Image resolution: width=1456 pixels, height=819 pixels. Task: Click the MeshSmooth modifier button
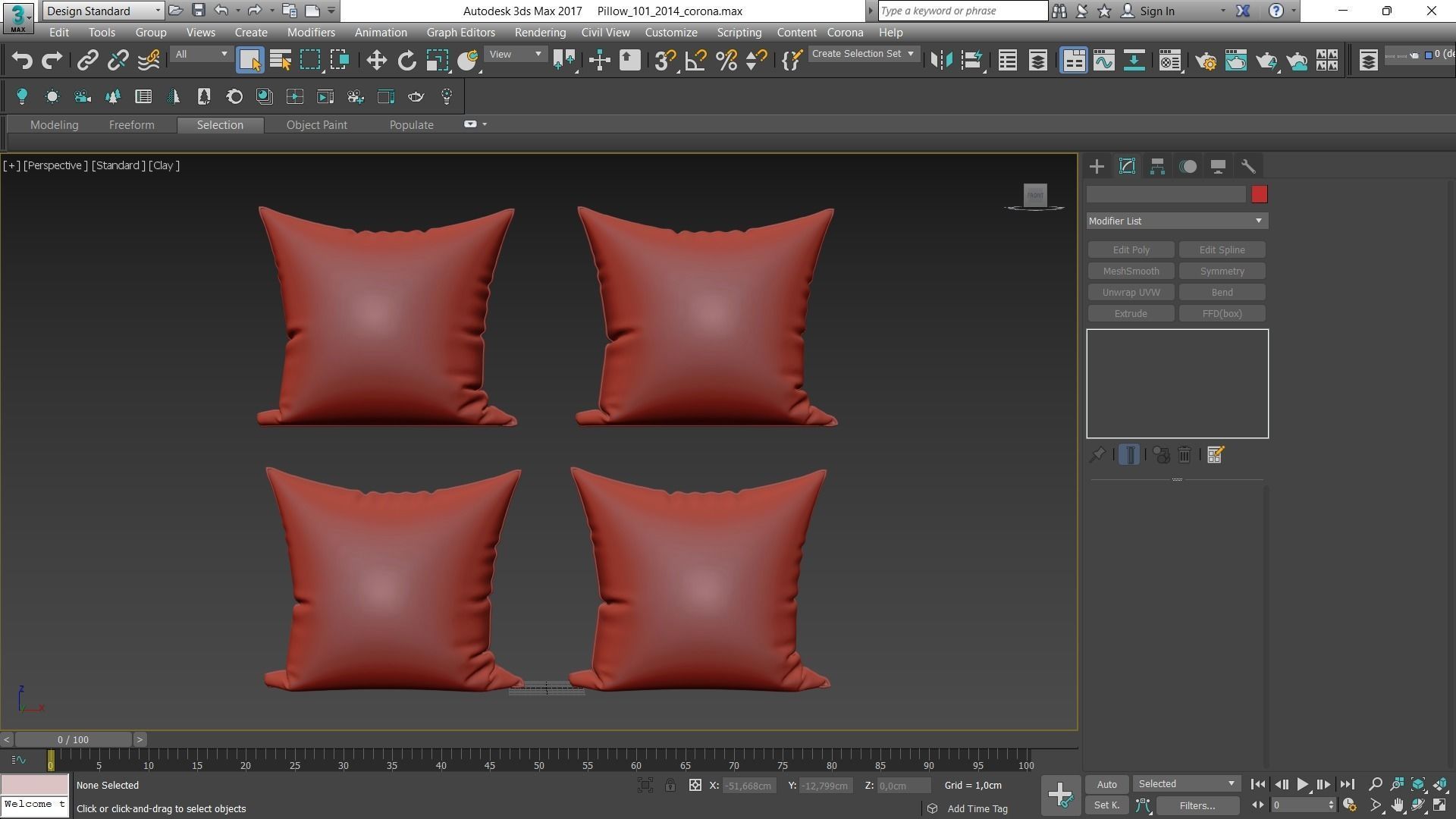[x=1131, y=271]
